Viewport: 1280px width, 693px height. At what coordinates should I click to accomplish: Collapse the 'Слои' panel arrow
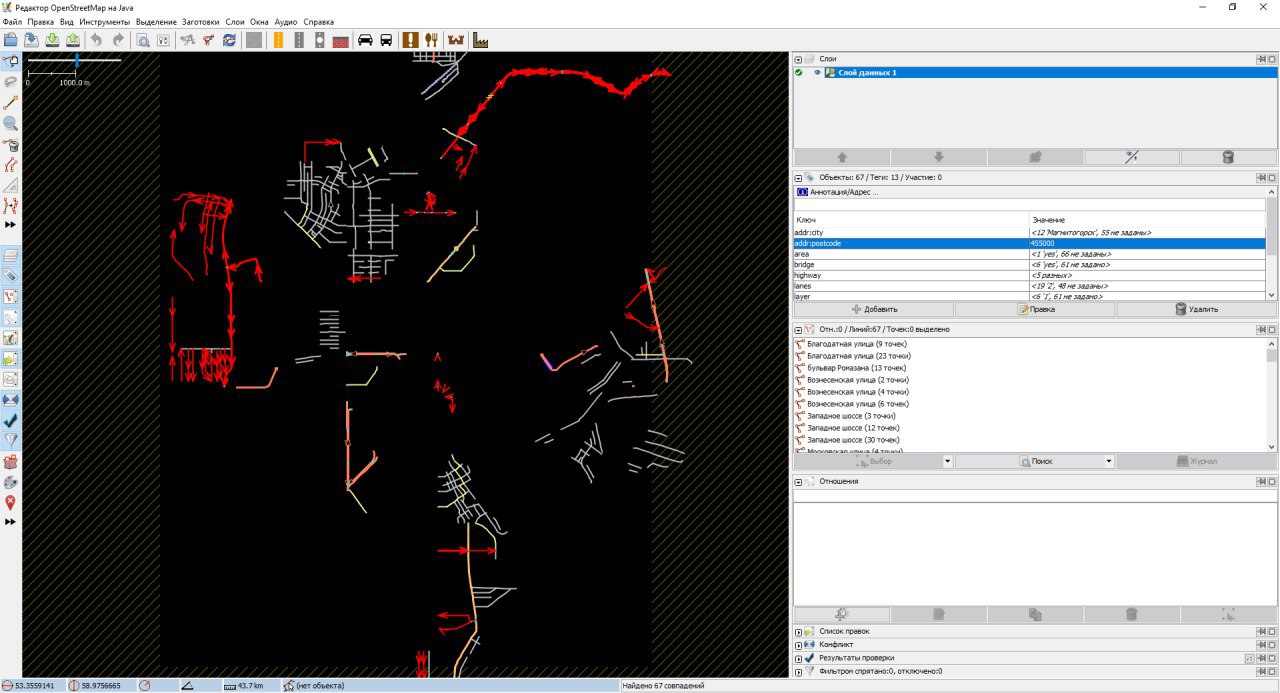(799, 59)
